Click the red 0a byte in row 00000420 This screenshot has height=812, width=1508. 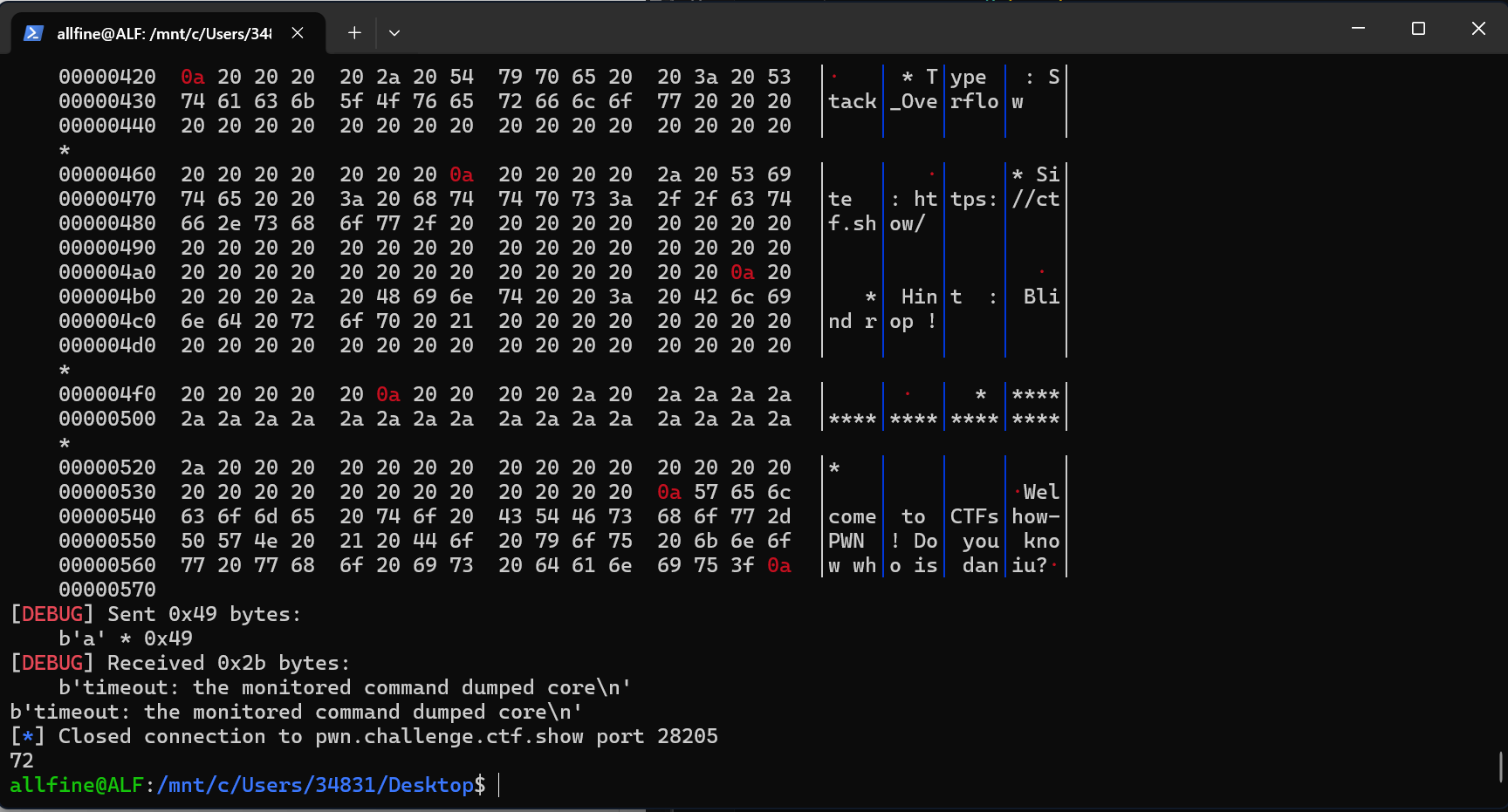[193, 77]
